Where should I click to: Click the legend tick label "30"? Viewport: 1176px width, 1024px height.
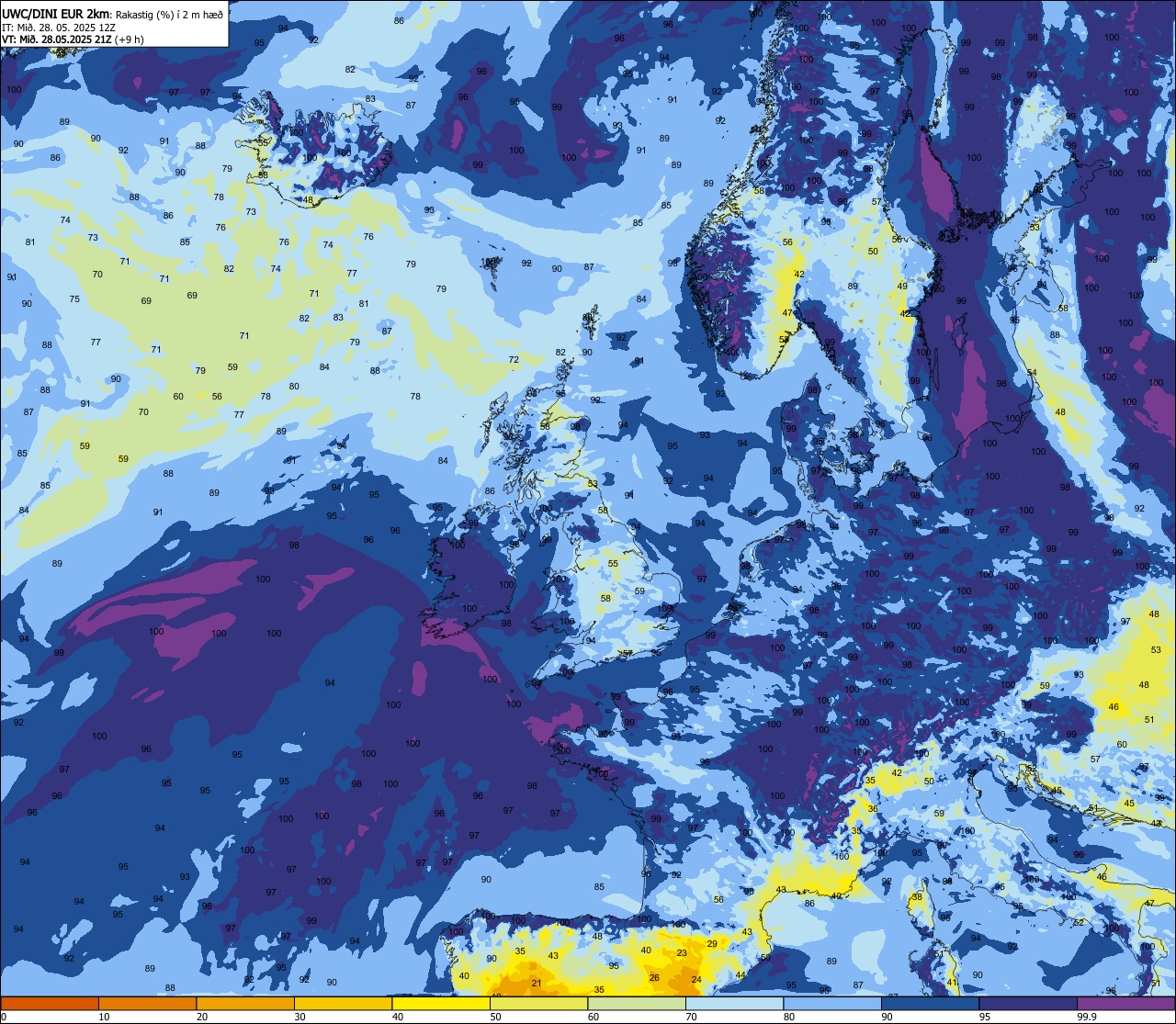click(300, 1017)
